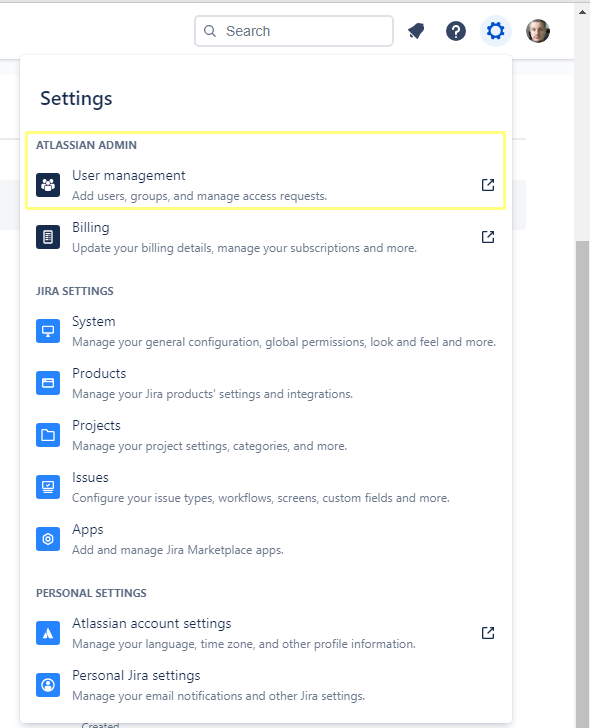Open Products settings

point(266,383)
